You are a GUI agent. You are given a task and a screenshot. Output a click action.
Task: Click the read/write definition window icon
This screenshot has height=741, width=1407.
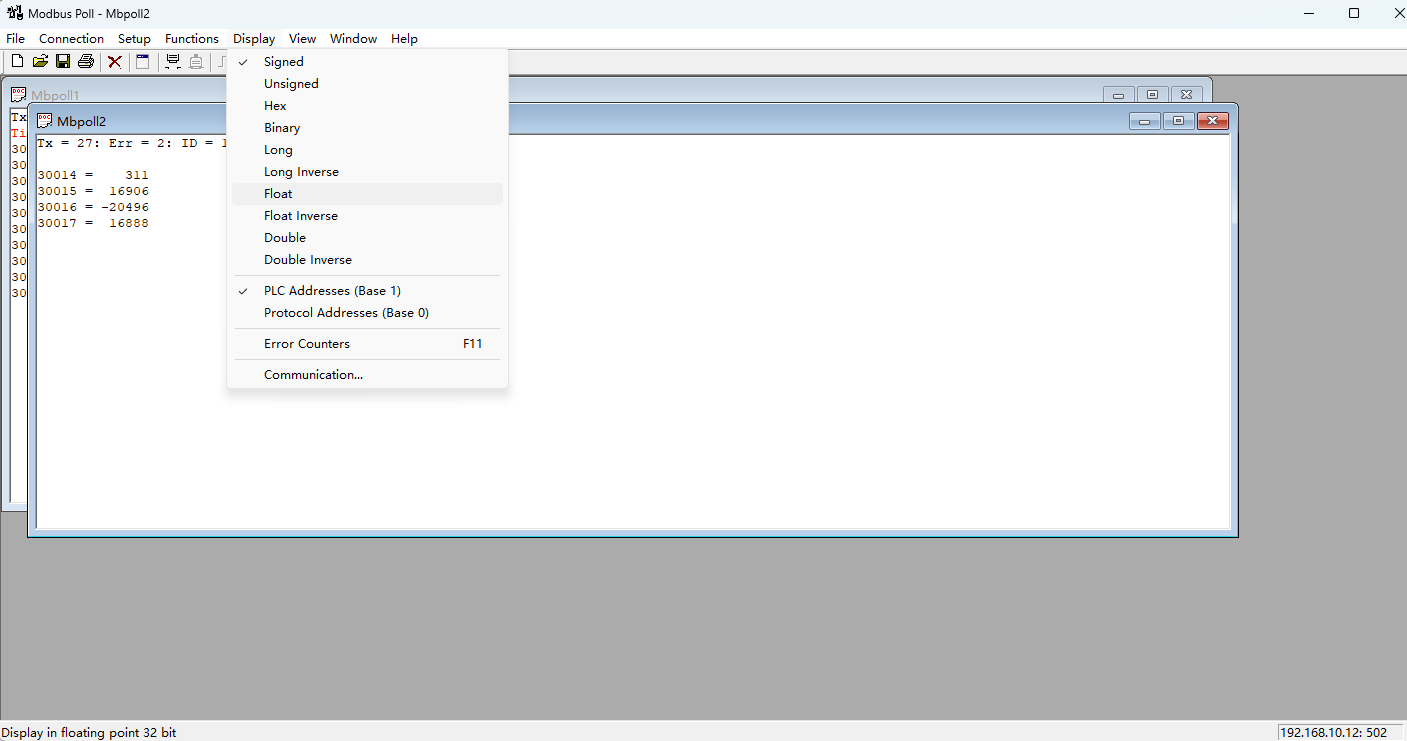point(143,62)
